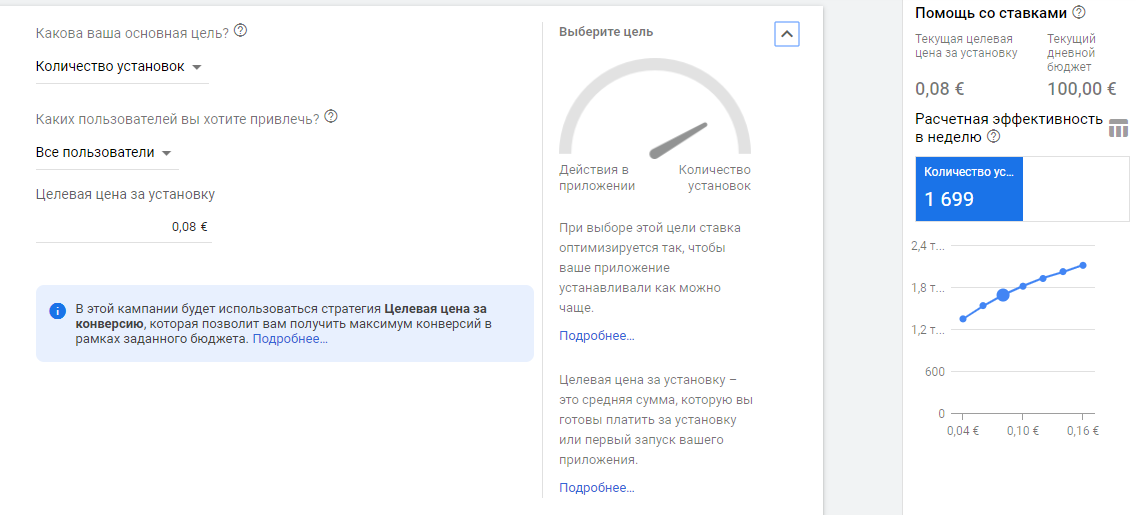Open Все пользователи dropdown
Viewport: 1136px width, 515px height.
tap(106, 153)
